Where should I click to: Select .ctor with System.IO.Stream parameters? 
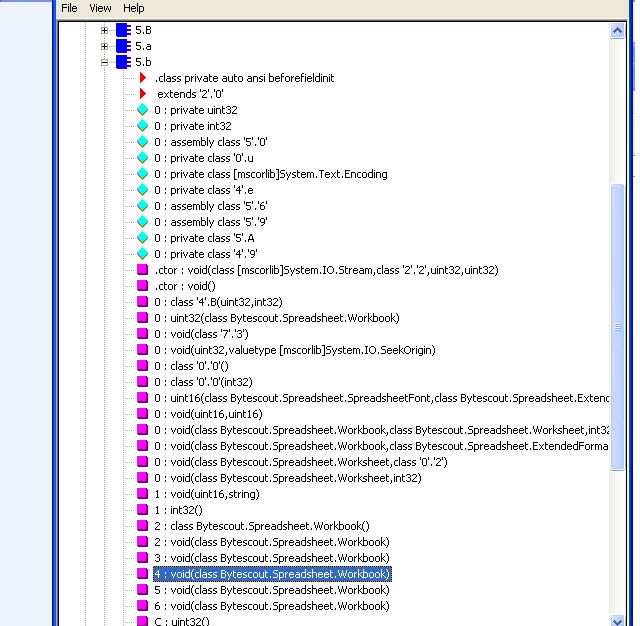(326, 270)
